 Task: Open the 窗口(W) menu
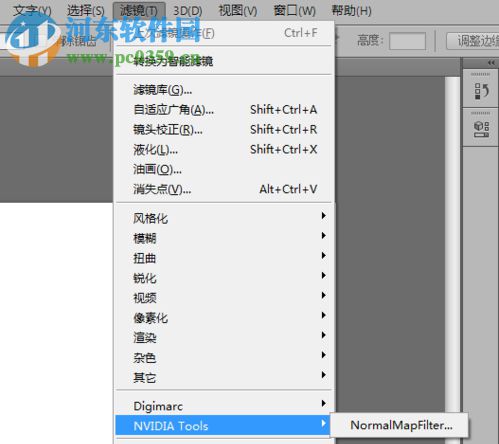[x=294, y=11]
